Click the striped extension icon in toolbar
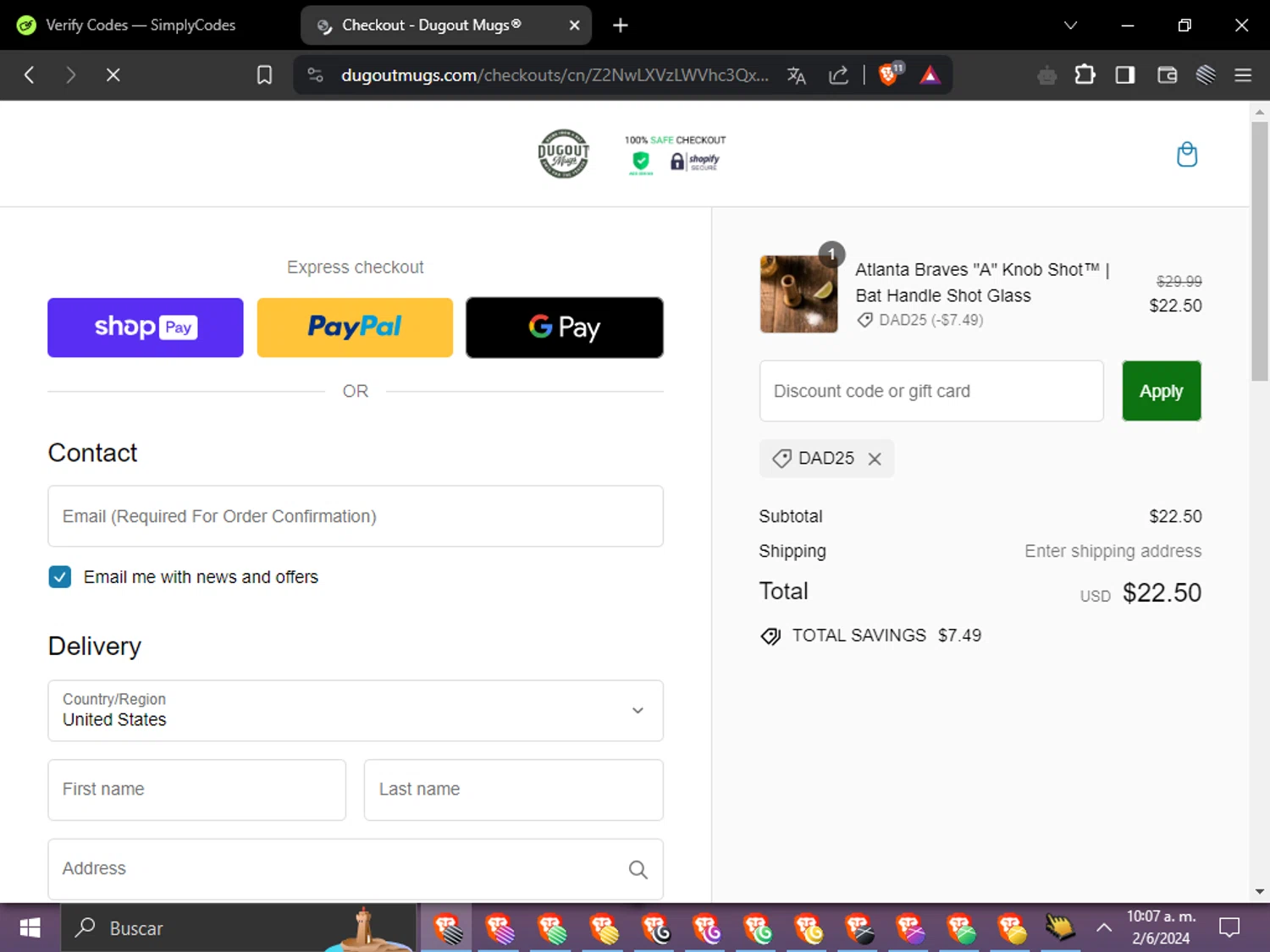 (x=1206, y=75)
